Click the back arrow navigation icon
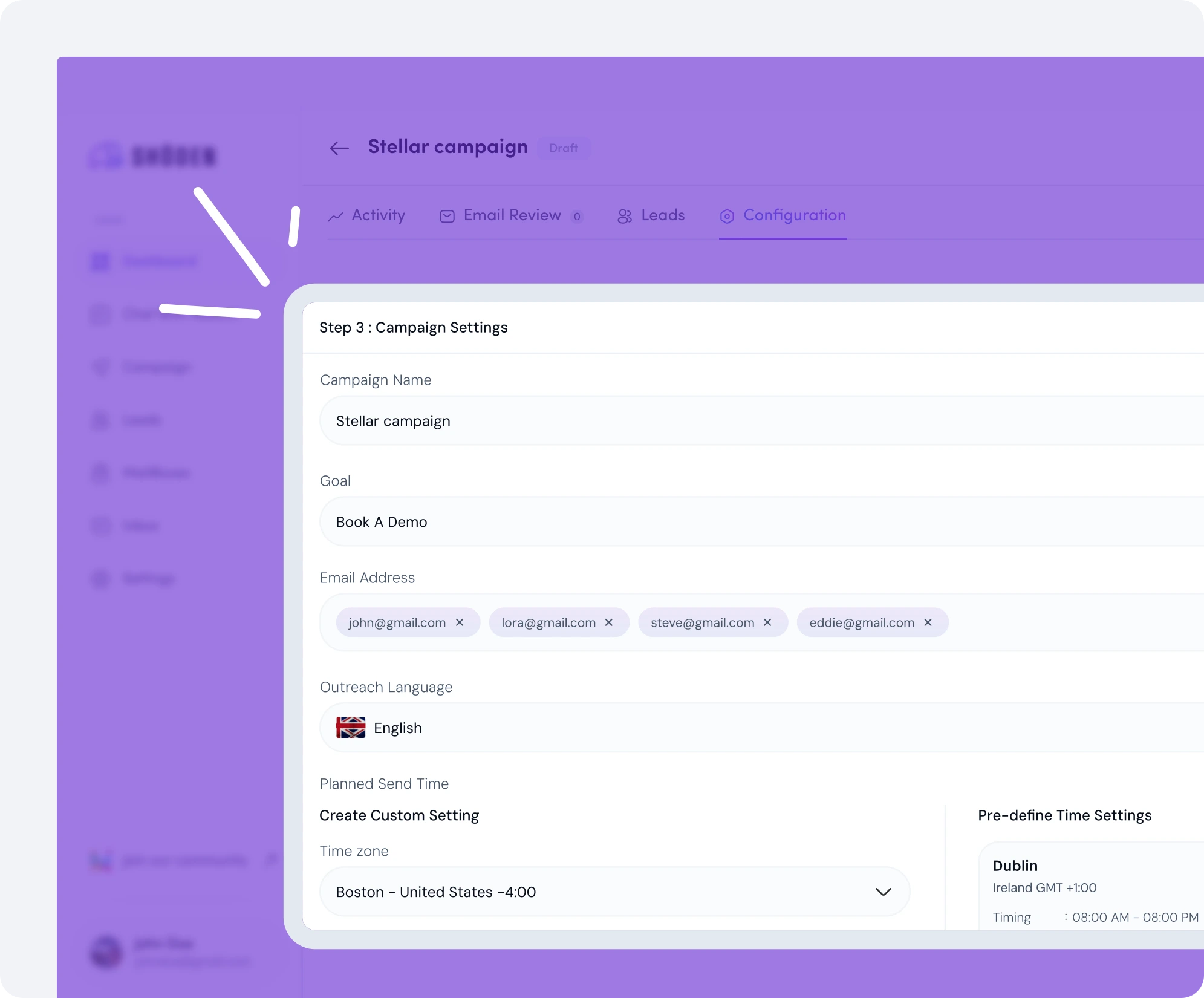Image resolution: width=1204 pixels, height=998 pixels. pyautogui.click(x=339, y=147)
